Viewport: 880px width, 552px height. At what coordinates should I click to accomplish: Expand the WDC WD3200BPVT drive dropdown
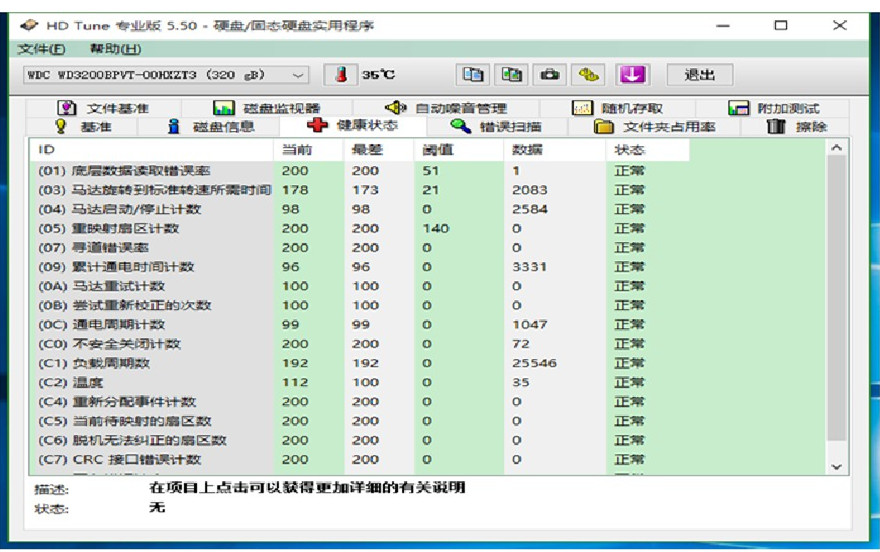point(299,75)
